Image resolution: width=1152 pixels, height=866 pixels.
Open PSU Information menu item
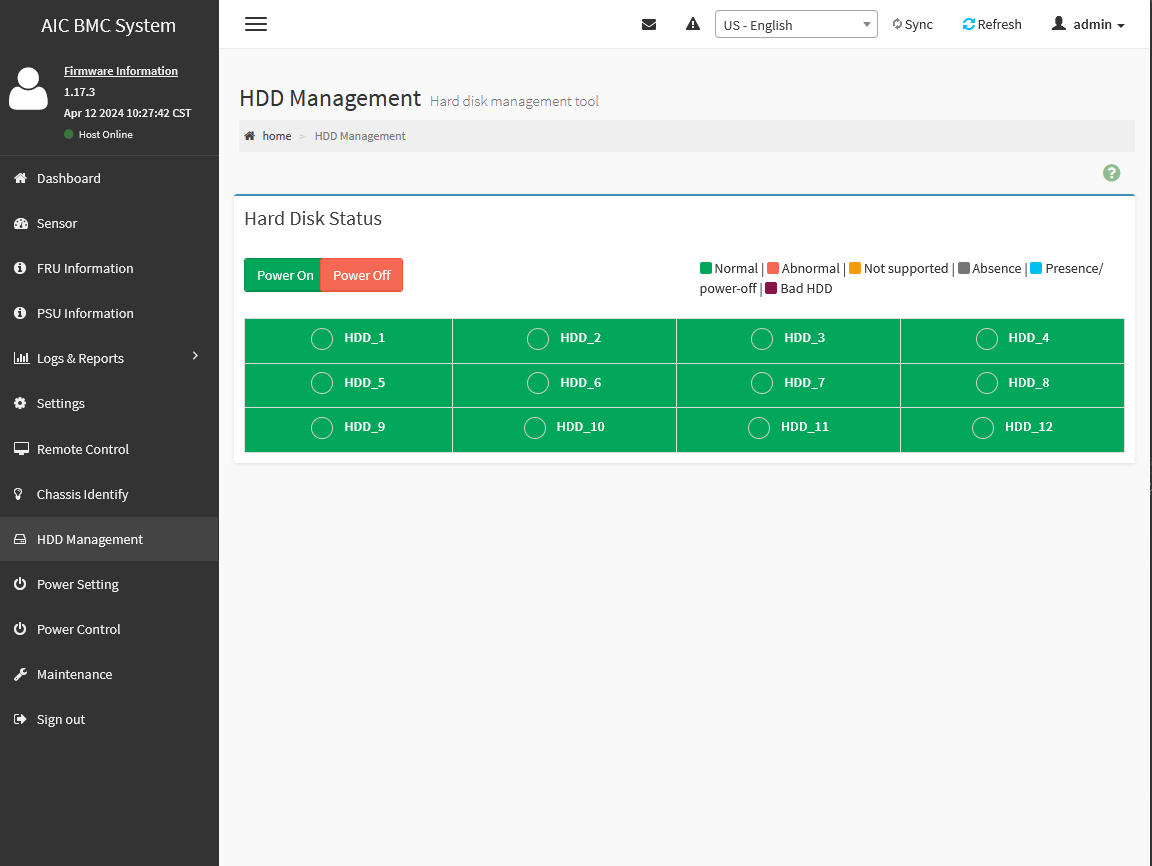[109, 313]
